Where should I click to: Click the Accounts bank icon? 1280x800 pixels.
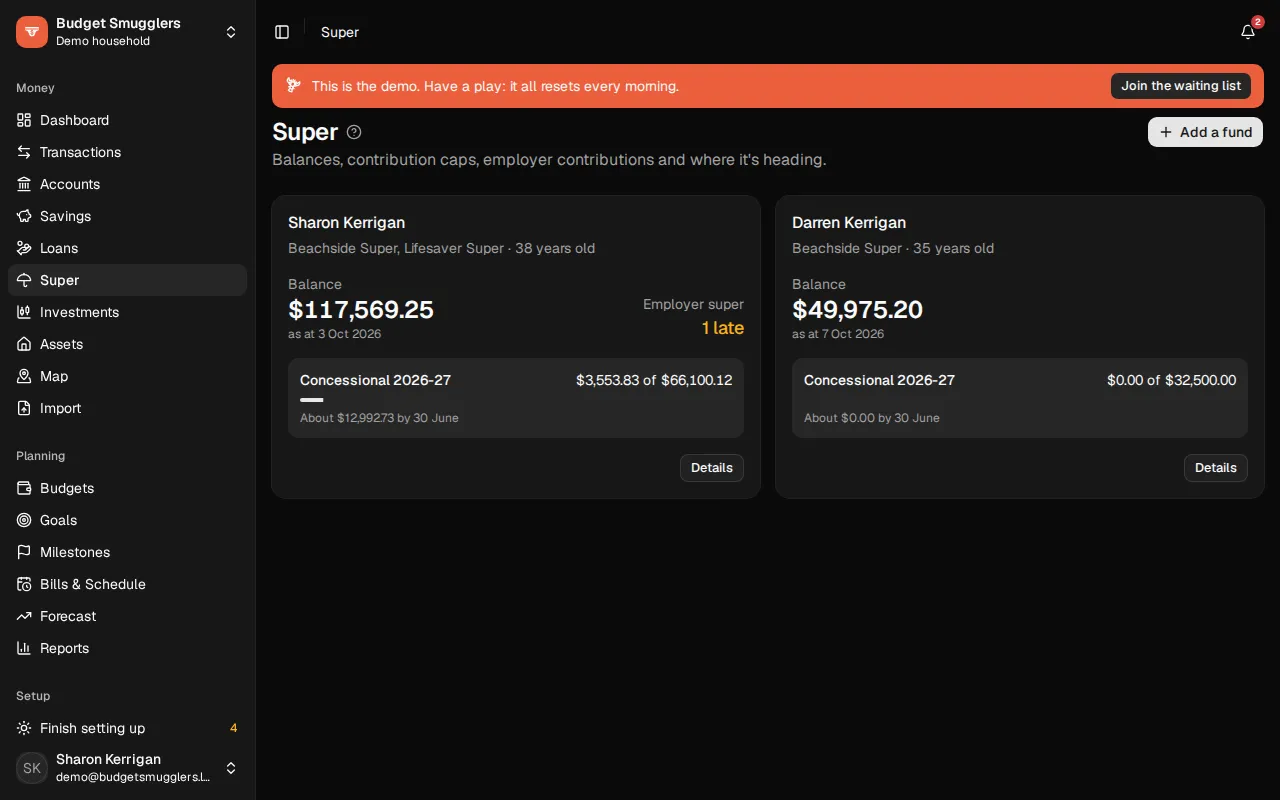coord(24,184)
